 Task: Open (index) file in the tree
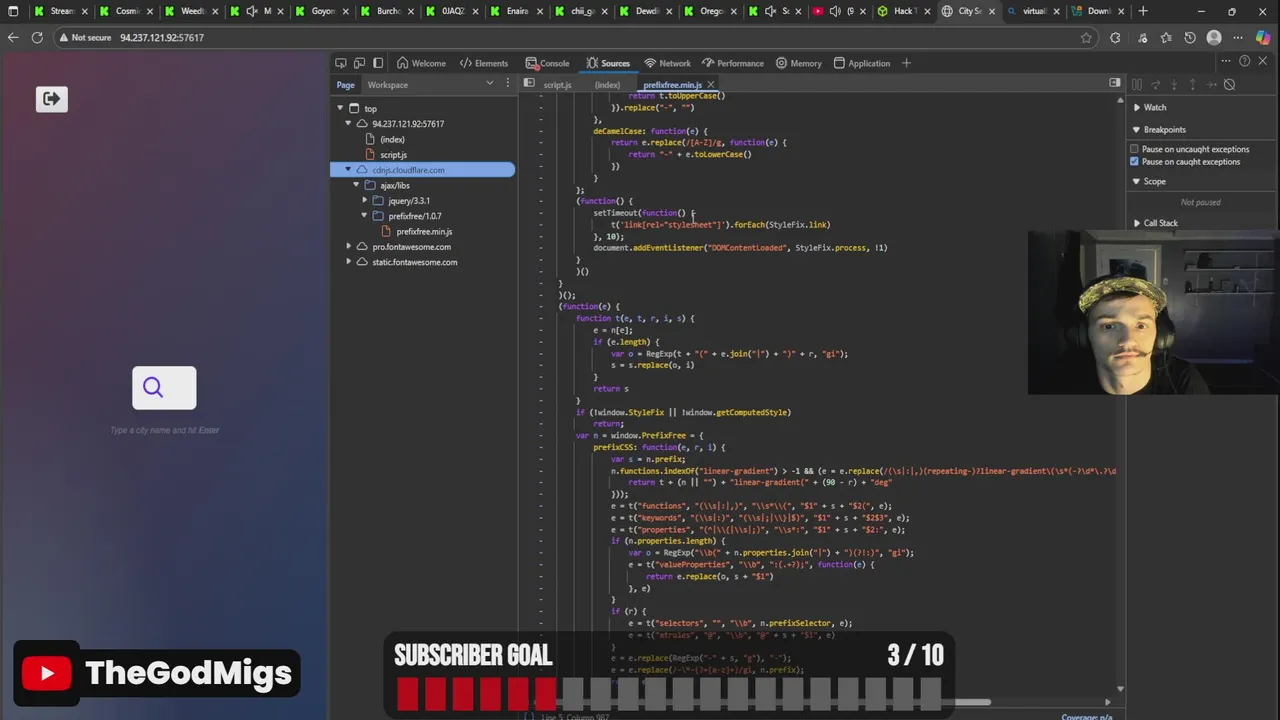coord(392,140)
